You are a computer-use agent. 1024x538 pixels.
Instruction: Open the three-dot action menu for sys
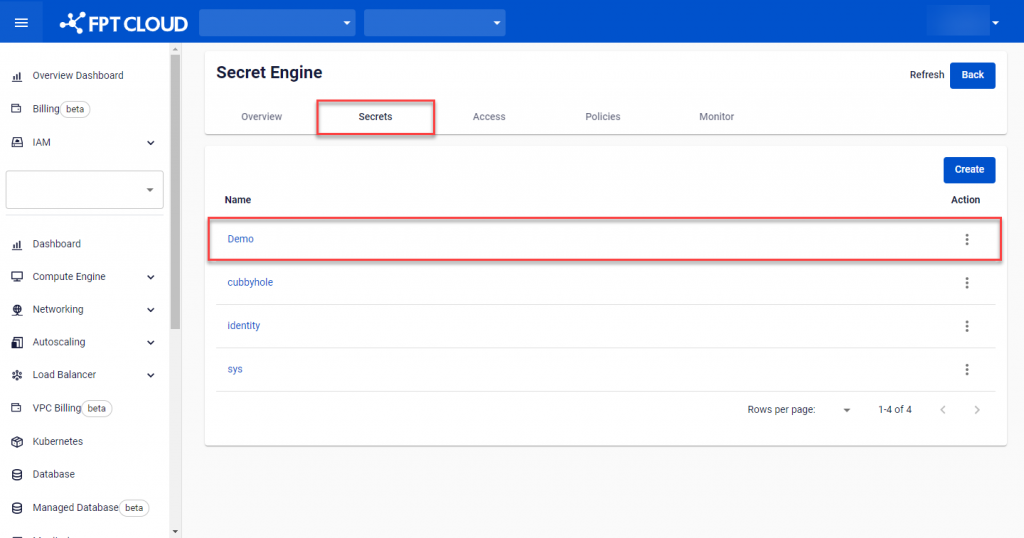point(966,370)
